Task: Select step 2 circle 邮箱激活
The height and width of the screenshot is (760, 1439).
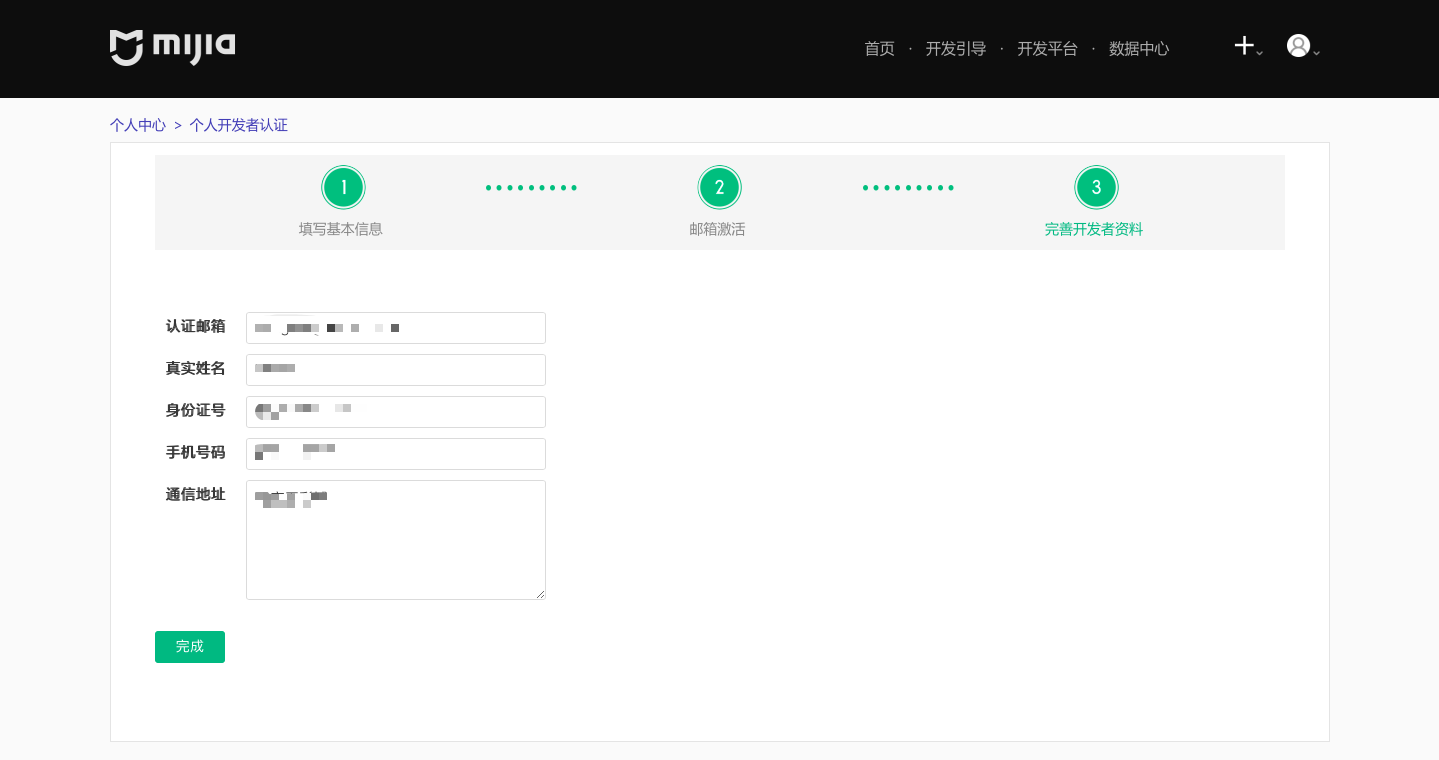Action: point(719,187)
